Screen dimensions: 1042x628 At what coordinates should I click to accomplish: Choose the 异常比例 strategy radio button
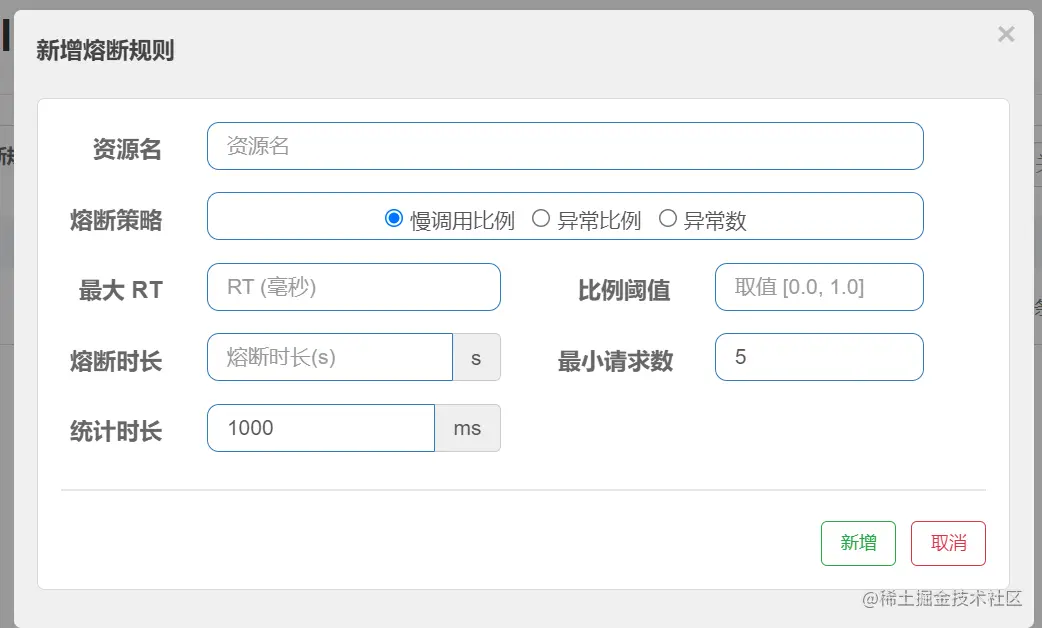point(541,219)
